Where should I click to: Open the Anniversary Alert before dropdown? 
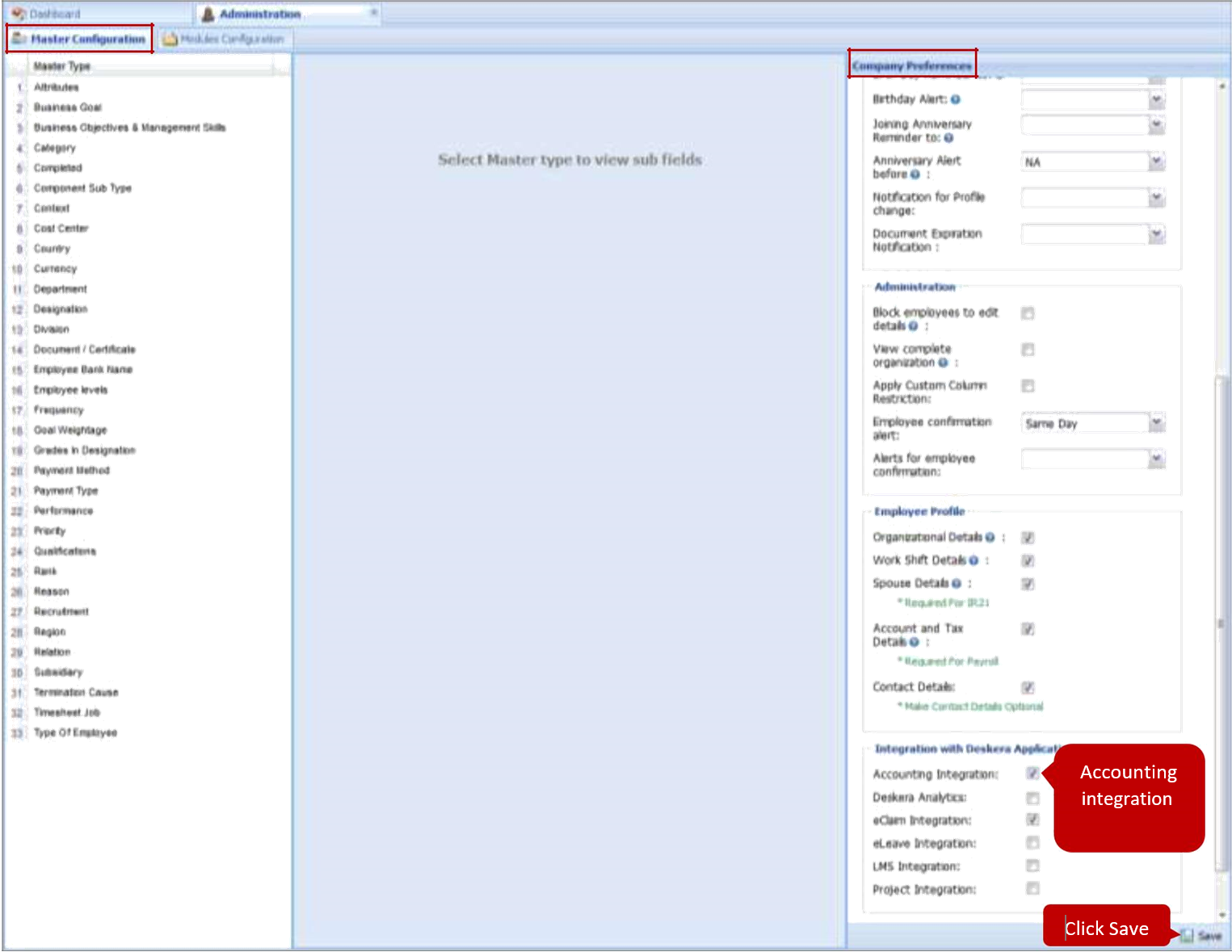[1156, 161]
